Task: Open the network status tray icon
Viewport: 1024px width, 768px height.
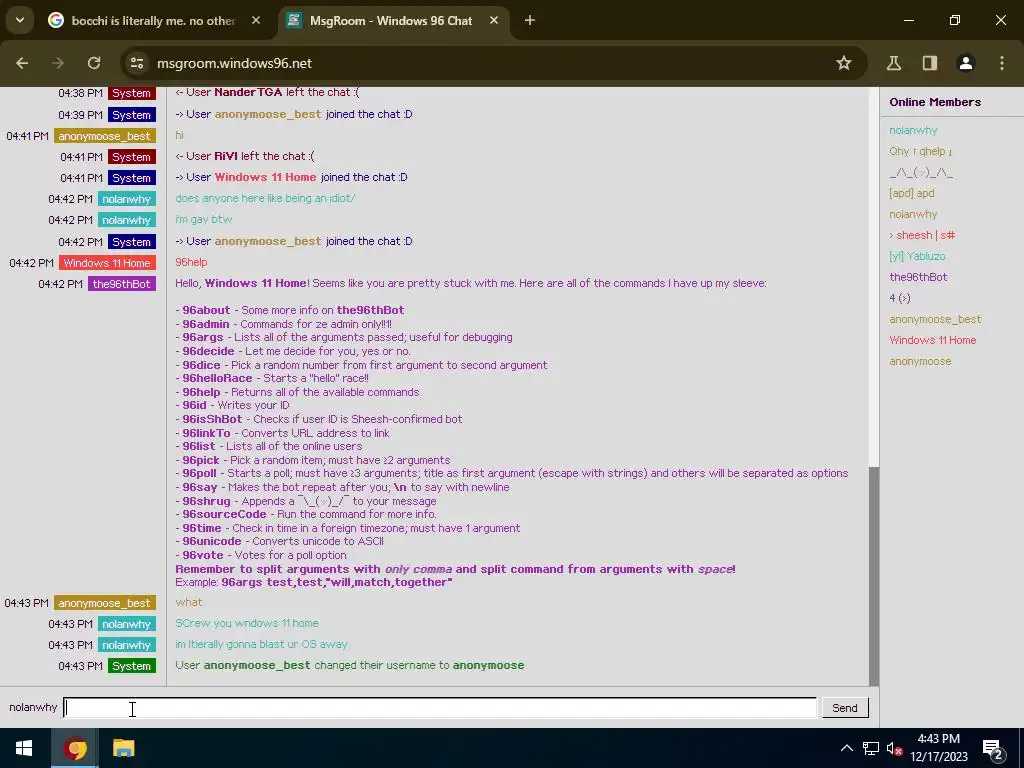Action: point(871,748)
